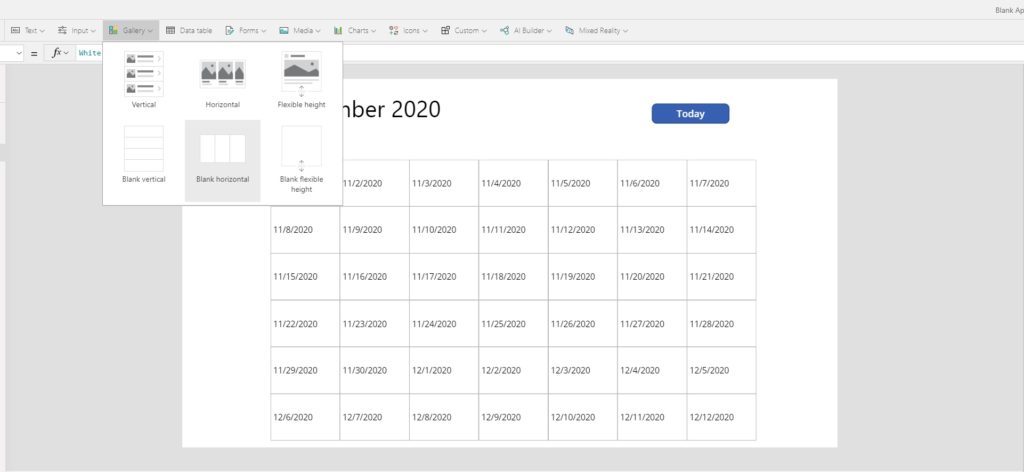Open the Custom components dropdown

(x=464, y=31)
